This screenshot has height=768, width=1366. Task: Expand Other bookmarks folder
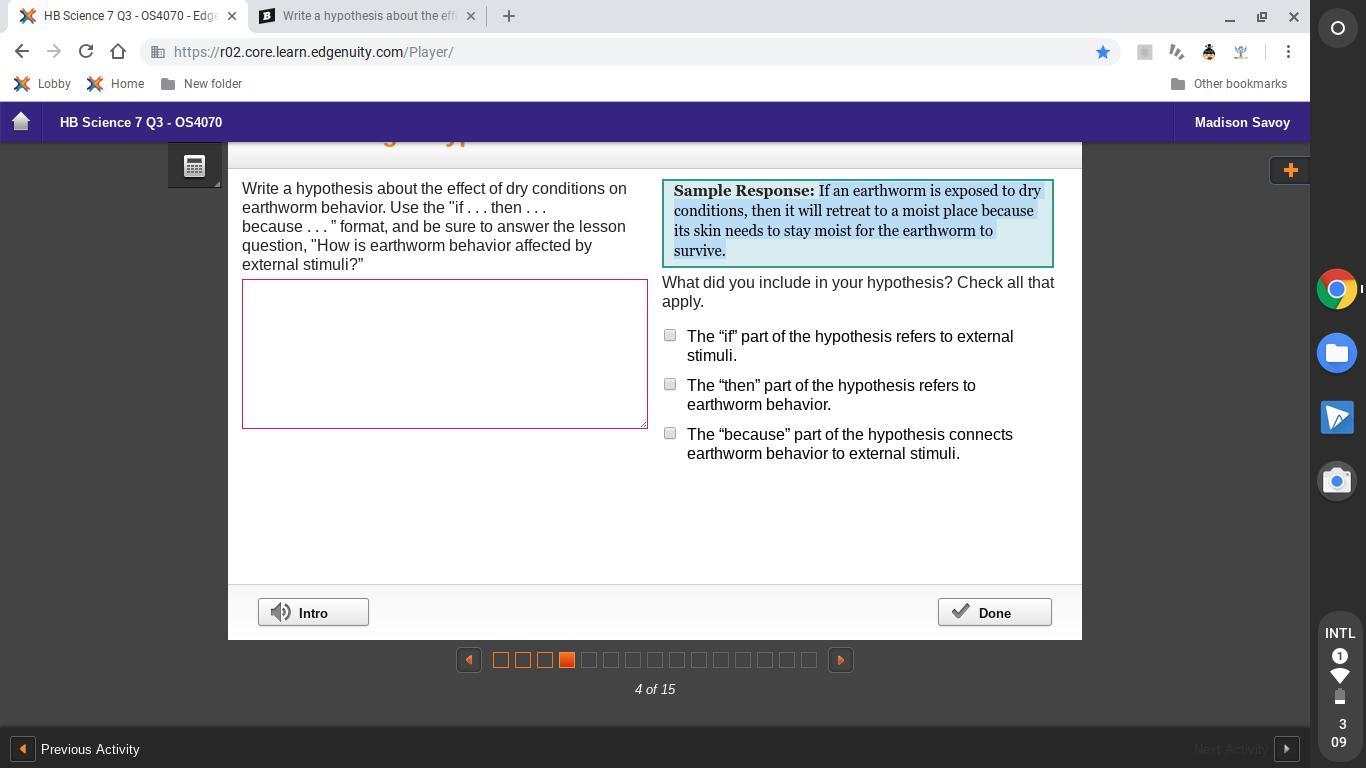pyautogui.click(x=1228, y=84)
